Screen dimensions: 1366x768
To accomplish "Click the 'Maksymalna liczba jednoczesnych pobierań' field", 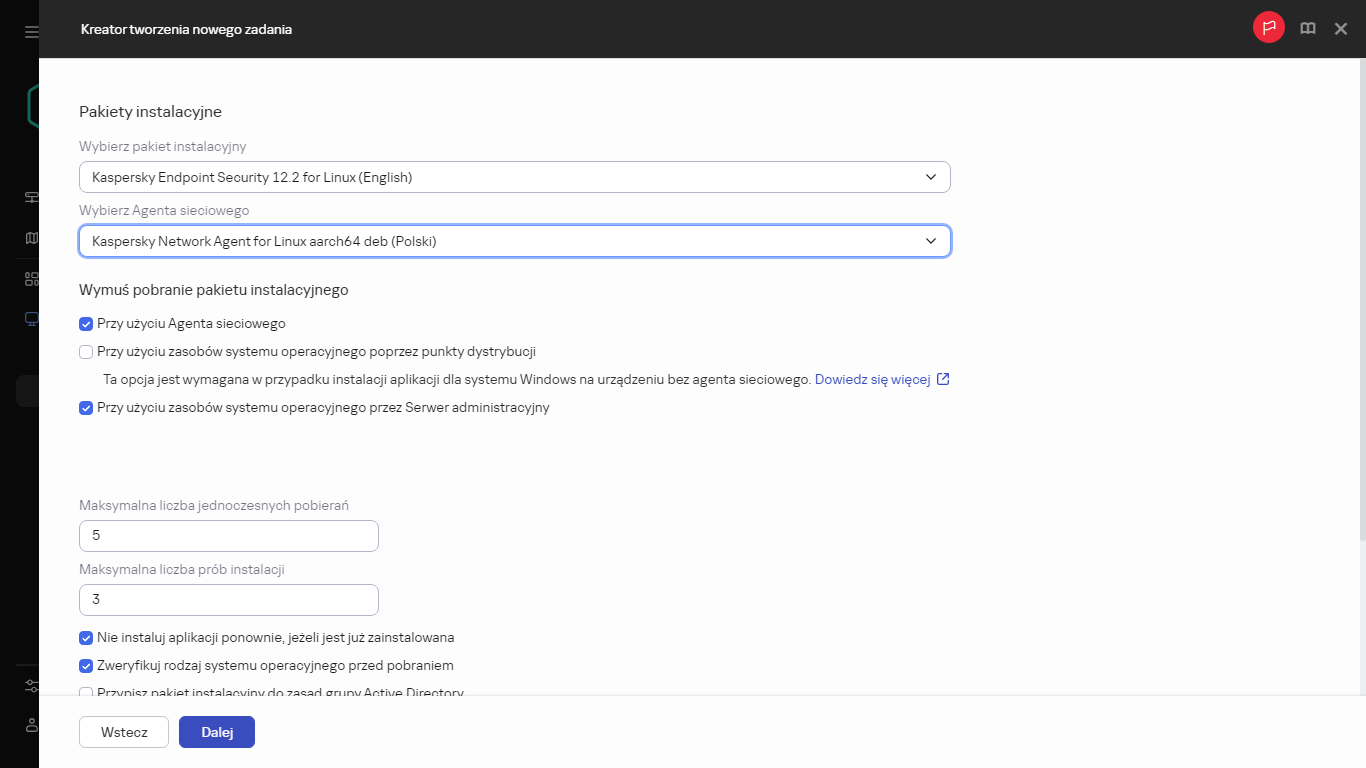I will tap(229, 536).
